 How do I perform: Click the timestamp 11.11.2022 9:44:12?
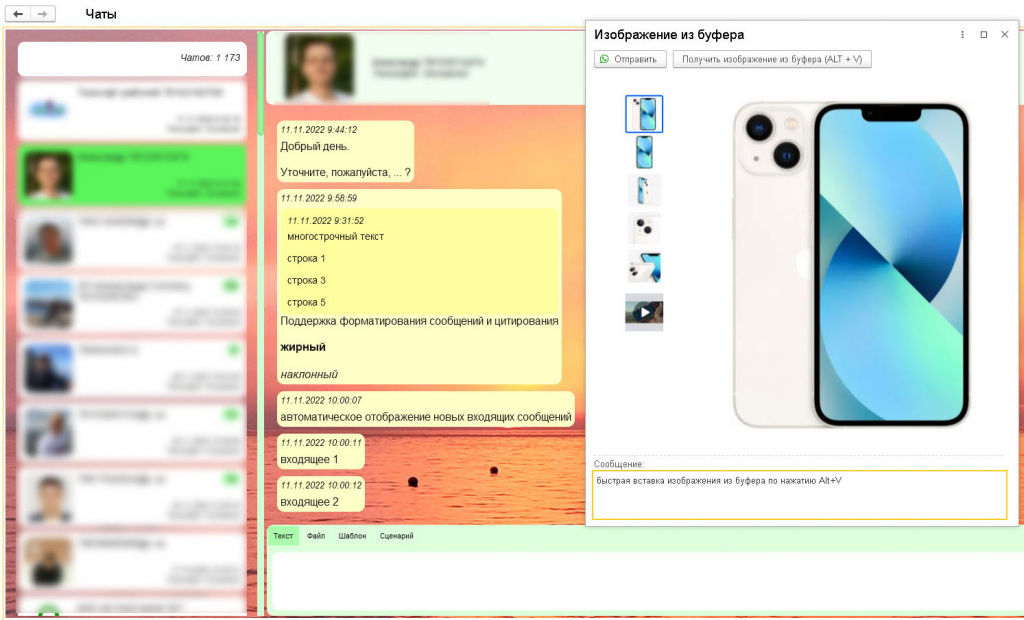pos(319,130)
